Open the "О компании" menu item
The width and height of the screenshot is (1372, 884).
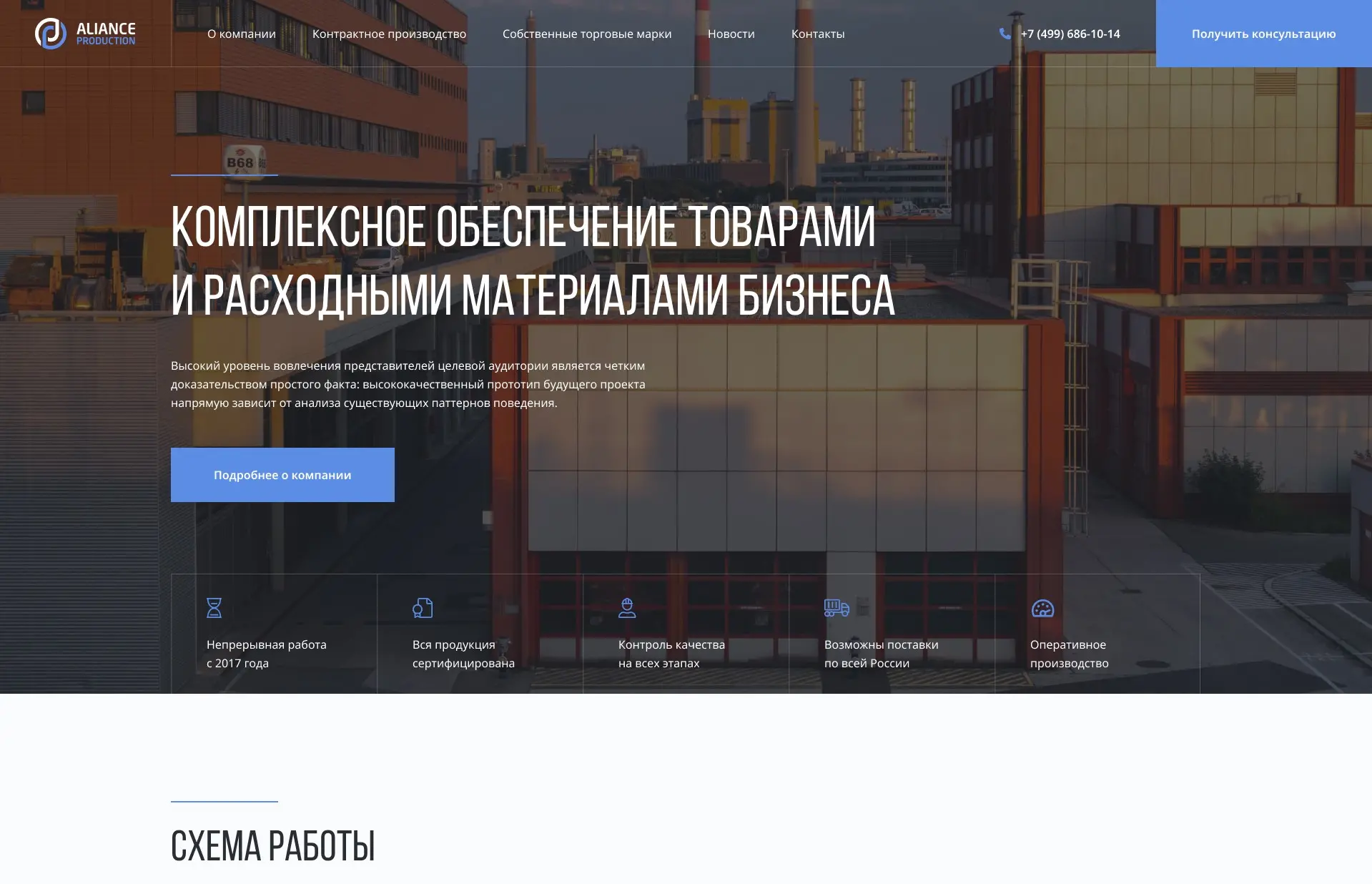[x=241, y=34]
